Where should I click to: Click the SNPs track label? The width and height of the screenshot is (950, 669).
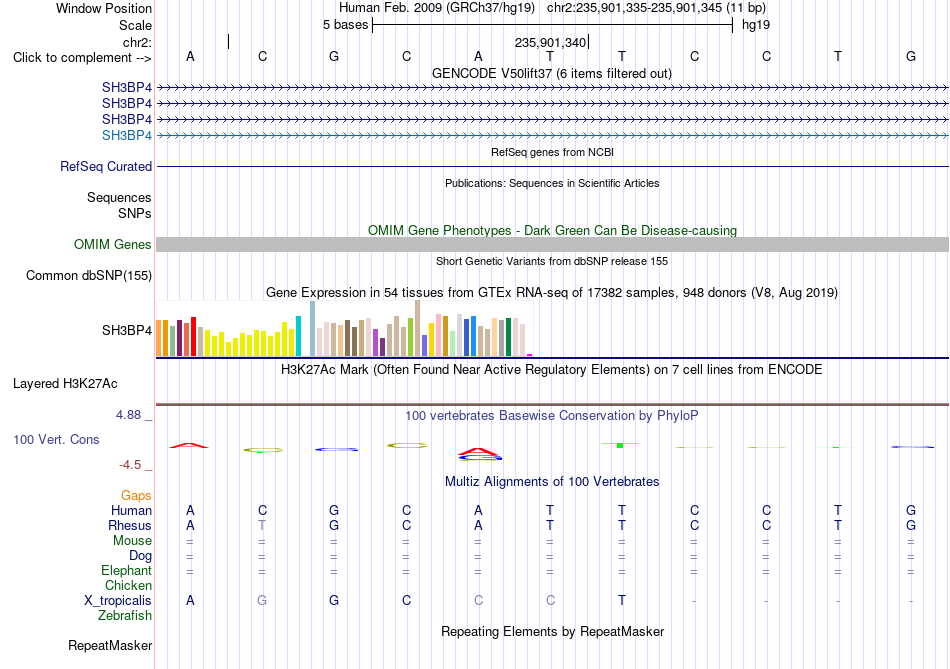[135, 213]
